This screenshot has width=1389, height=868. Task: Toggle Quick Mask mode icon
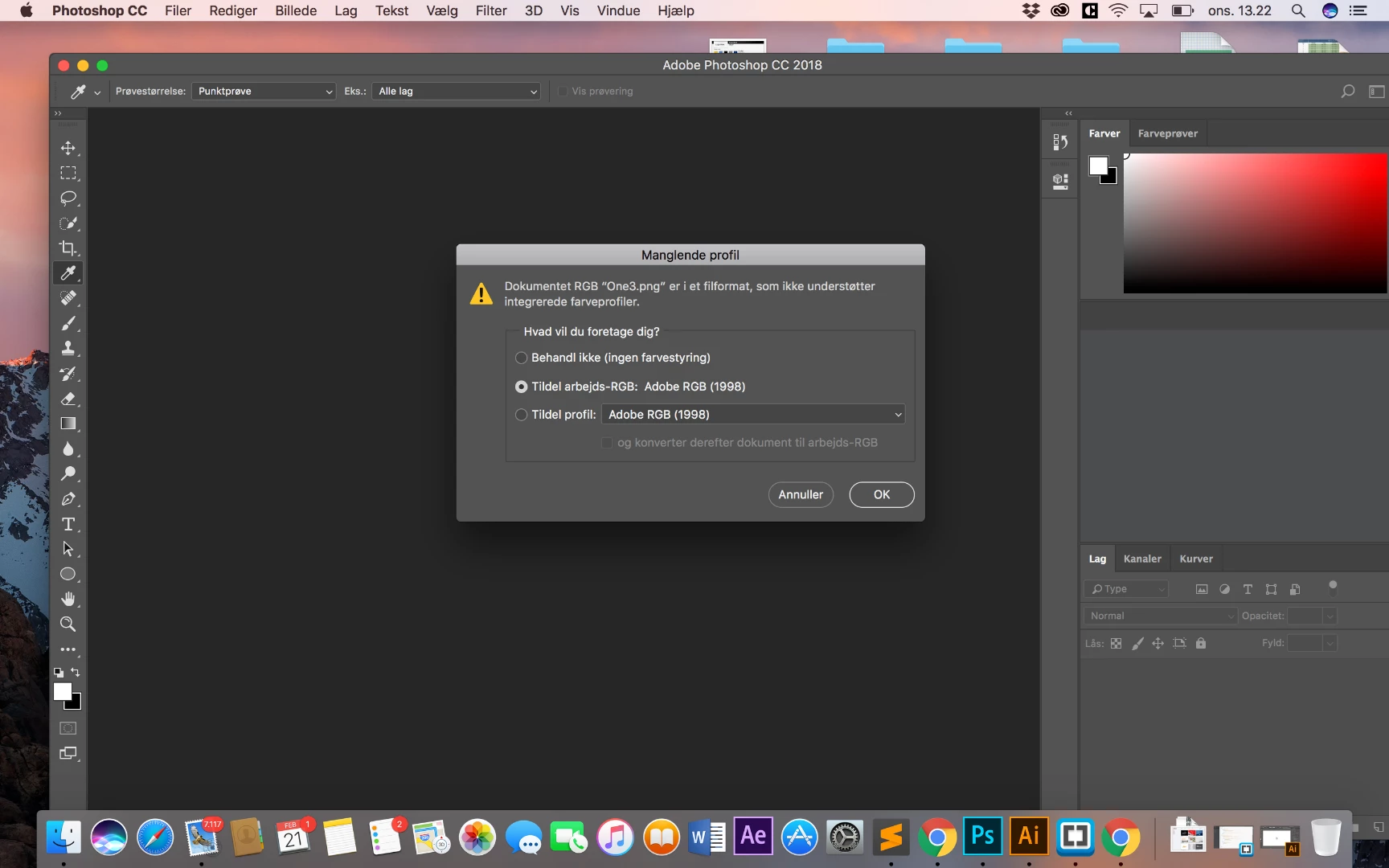pyautogui.click(x=68, y=728)
